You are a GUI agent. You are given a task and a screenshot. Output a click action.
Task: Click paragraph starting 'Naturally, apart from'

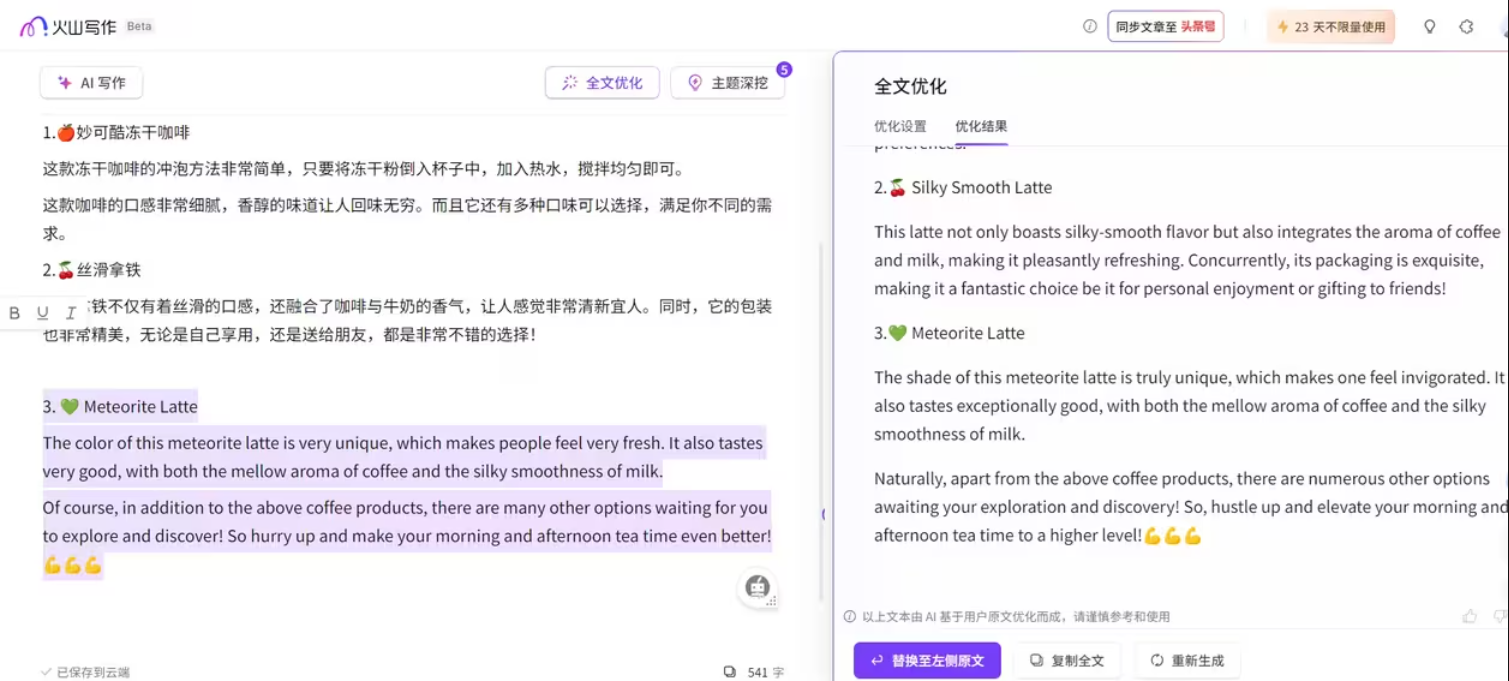click(1190, 507)
